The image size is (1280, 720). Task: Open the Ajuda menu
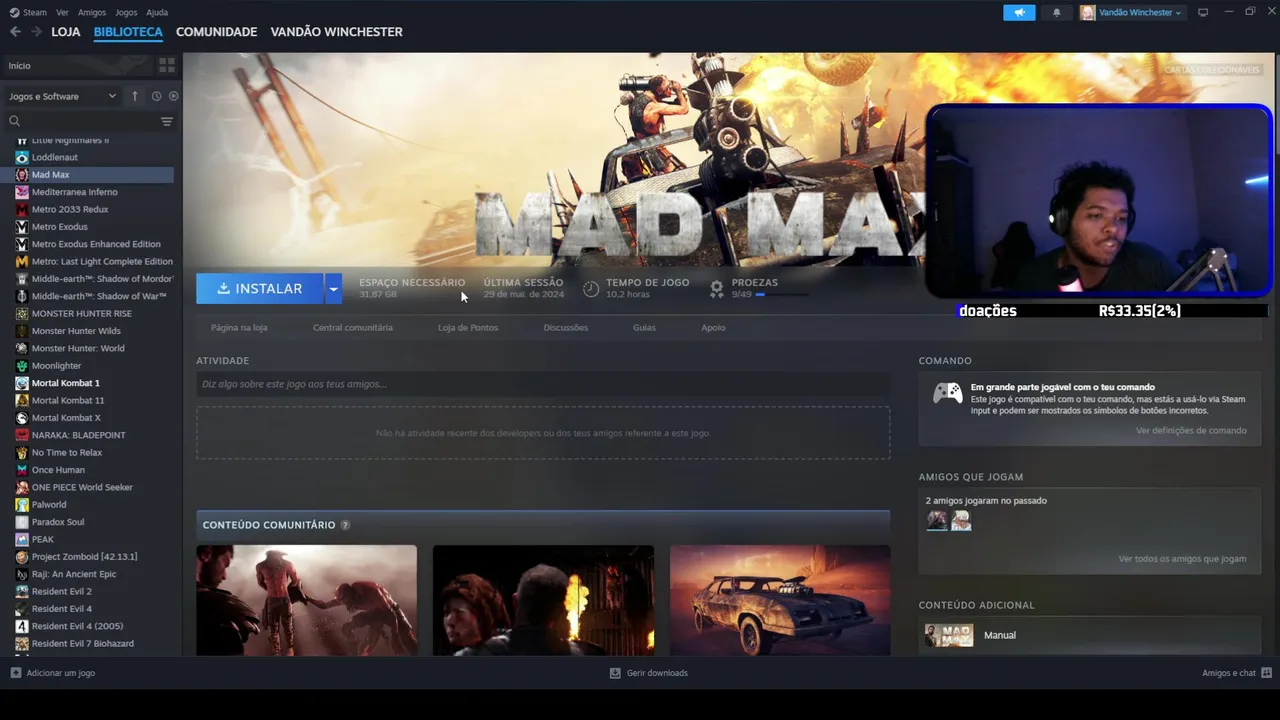(x=157, y=13)
